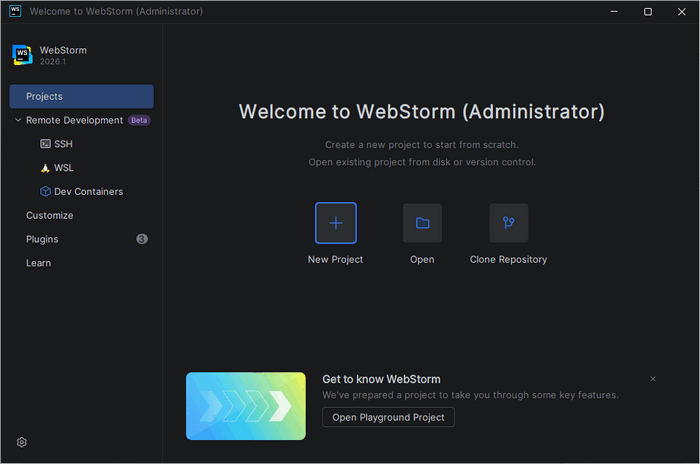The image size is (700, 464).
Task: Click the WebStorm logo in sidebar
Action: coord(22,54)
